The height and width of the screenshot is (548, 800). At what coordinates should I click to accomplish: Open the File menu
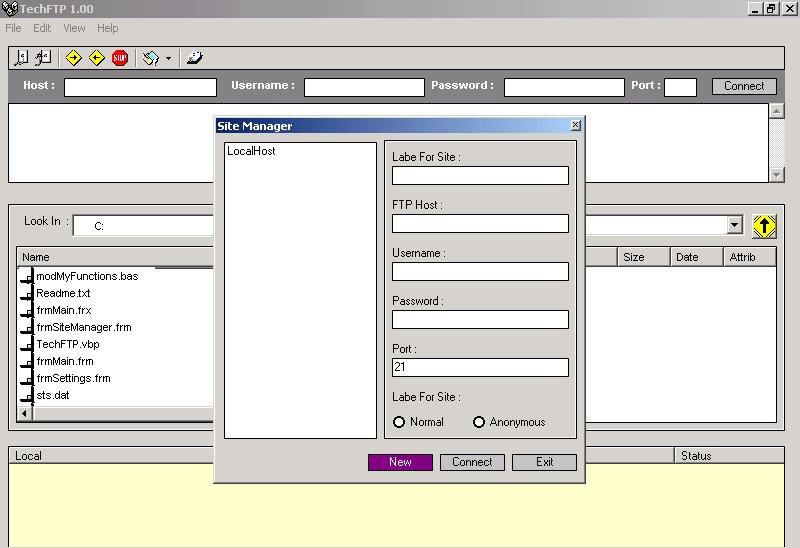tap(13, 28)
